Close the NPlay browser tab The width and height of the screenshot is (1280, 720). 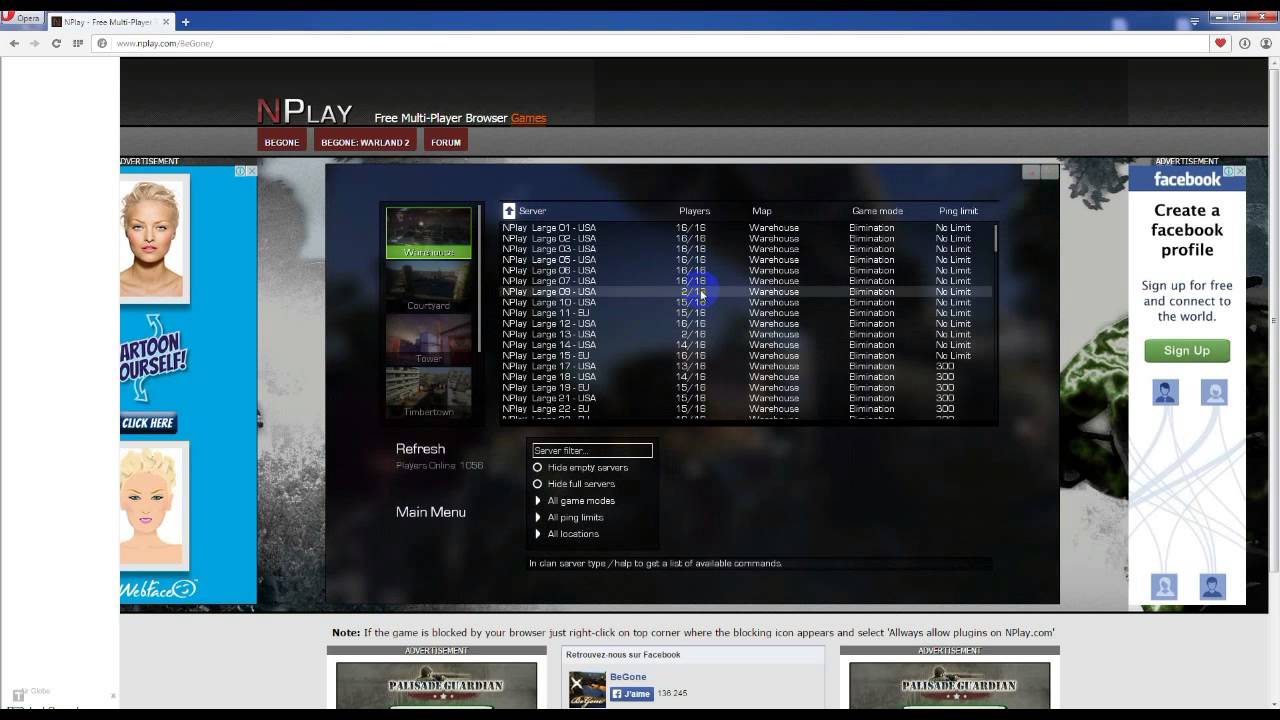[167, 21]
